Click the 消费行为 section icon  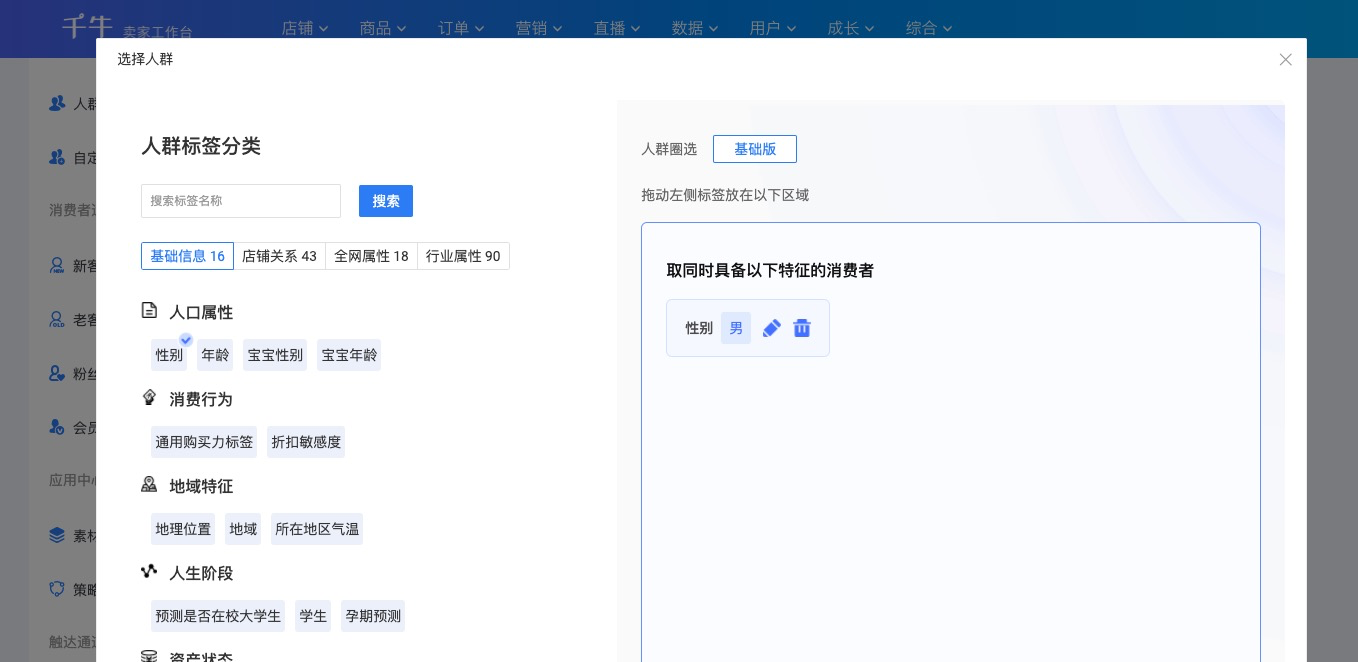click(x=149, y=398)
